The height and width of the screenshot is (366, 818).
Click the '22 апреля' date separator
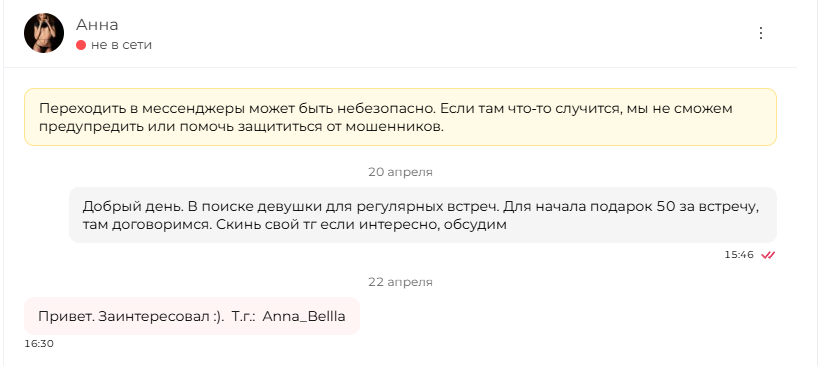pyautogui.click(x=400, y=282)
